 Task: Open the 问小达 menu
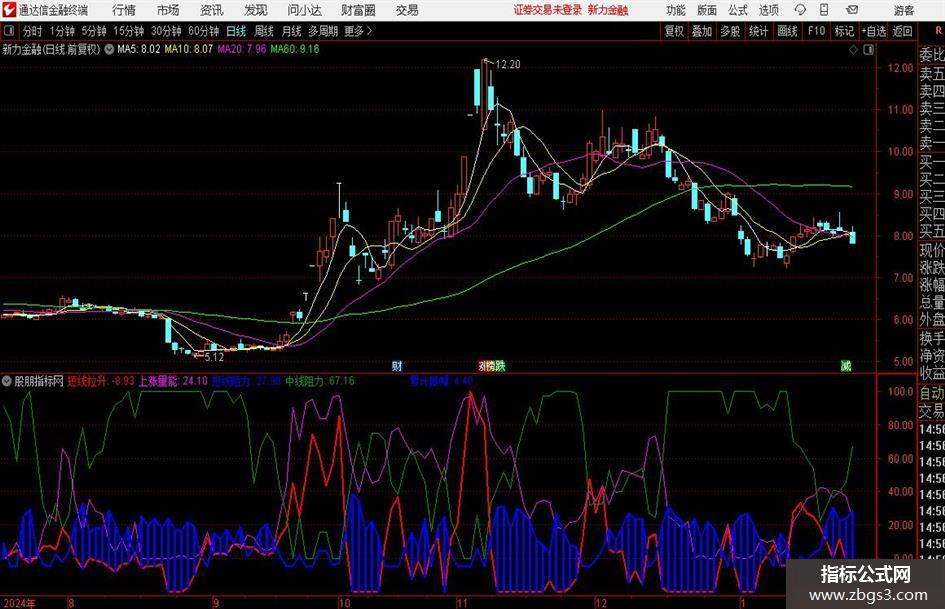pos(304,10)
